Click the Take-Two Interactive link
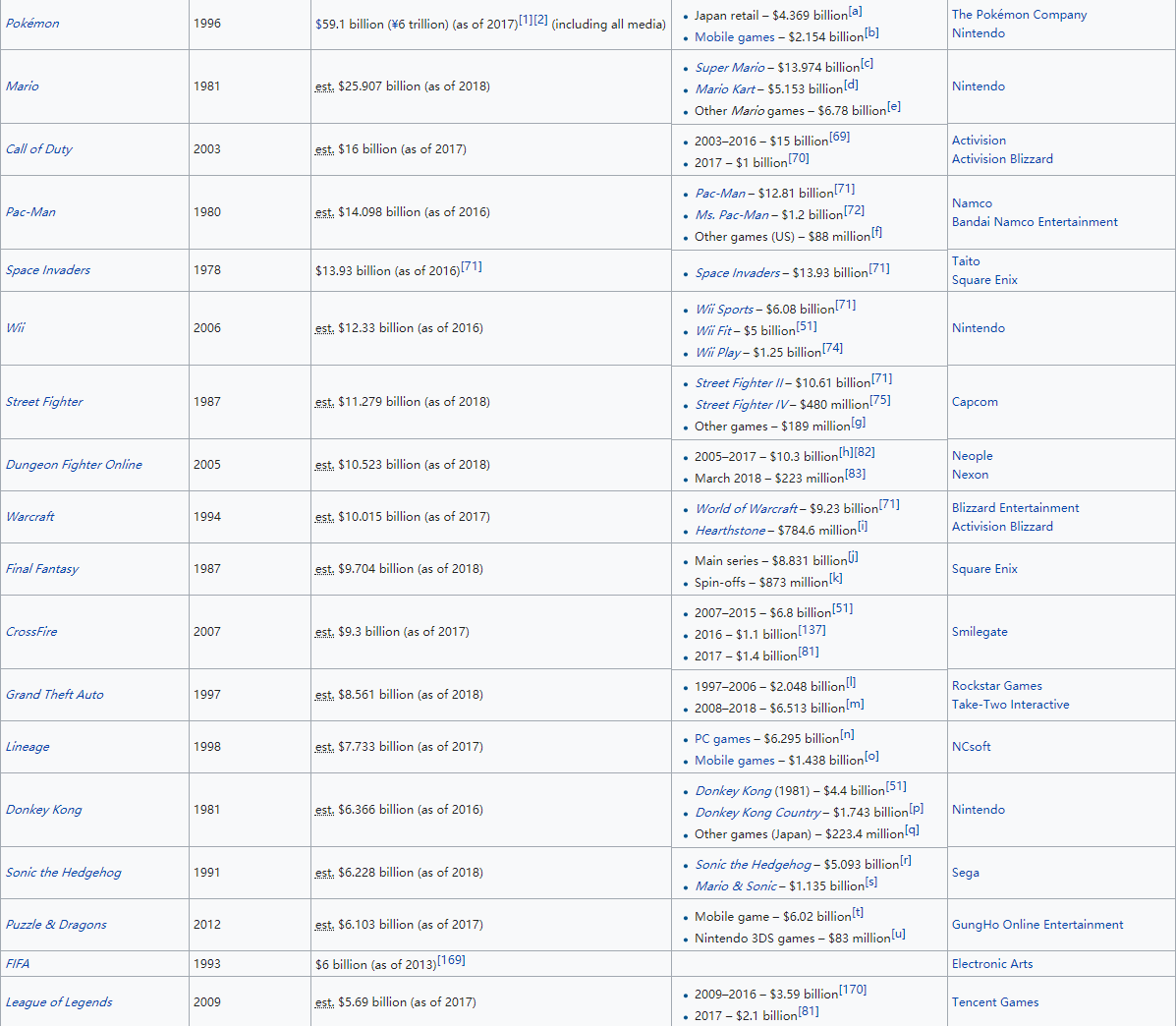This screenshot has height=1026, width=1176. (1010, 705)
